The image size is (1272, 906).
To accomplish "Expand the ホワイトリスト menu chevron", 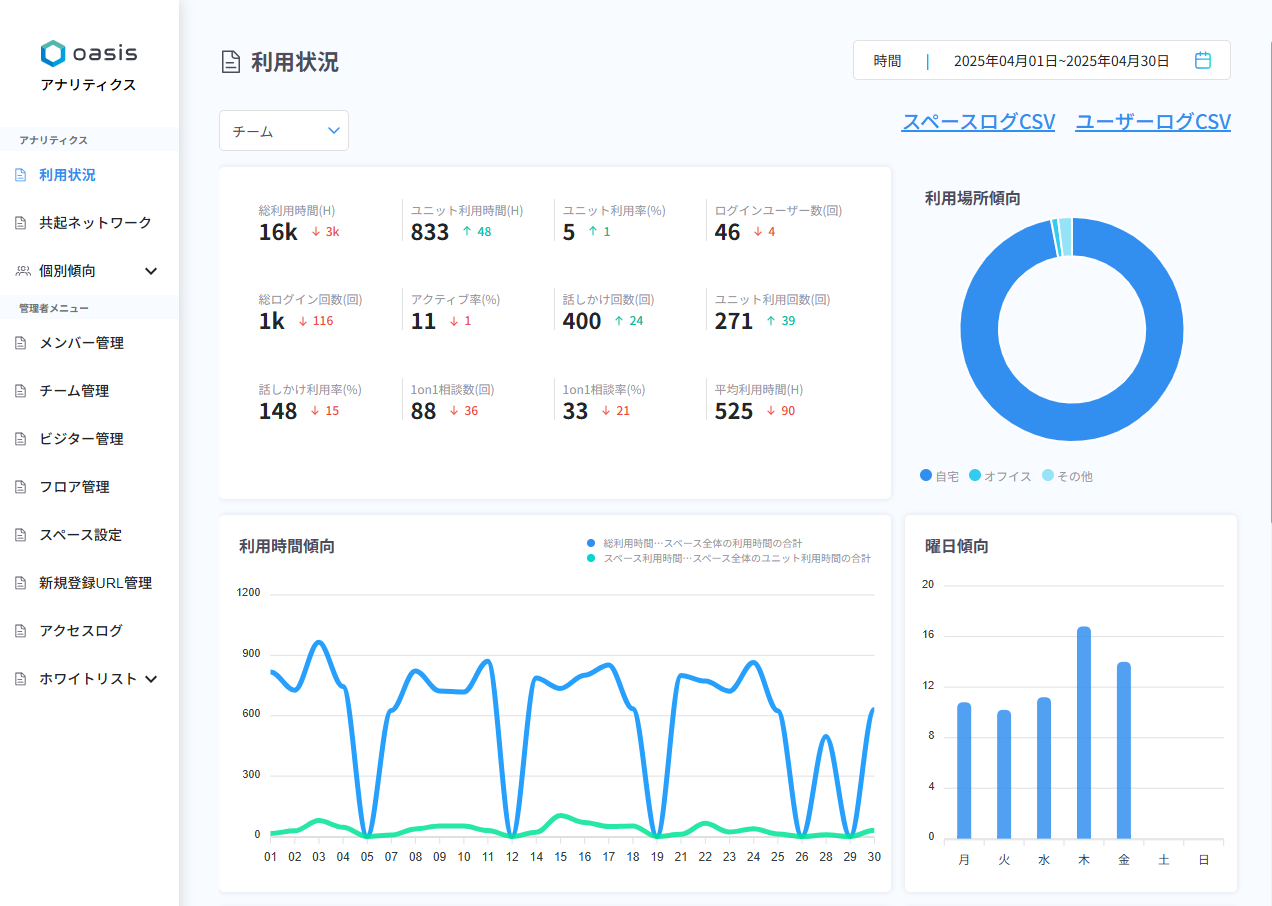I will (151, 679).
